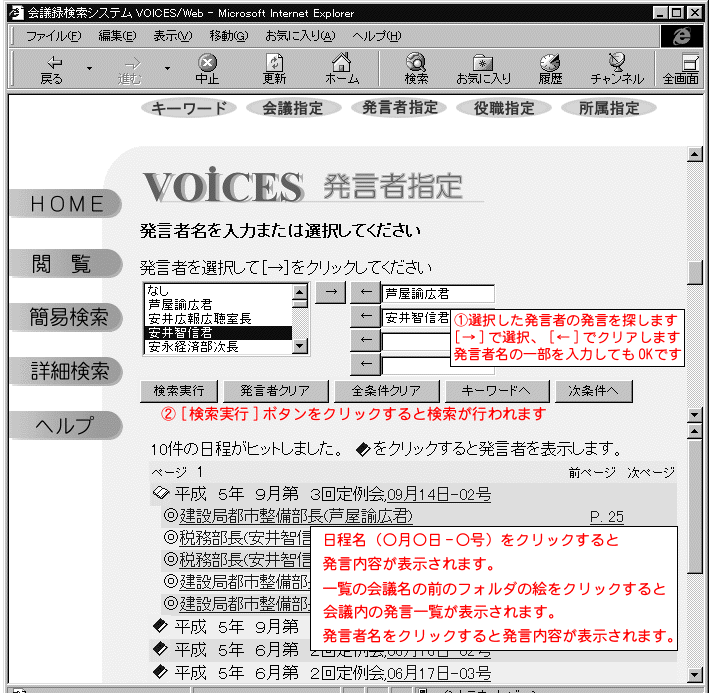Go to Home (ホーム) toolbar icon

tap(342, 68)
